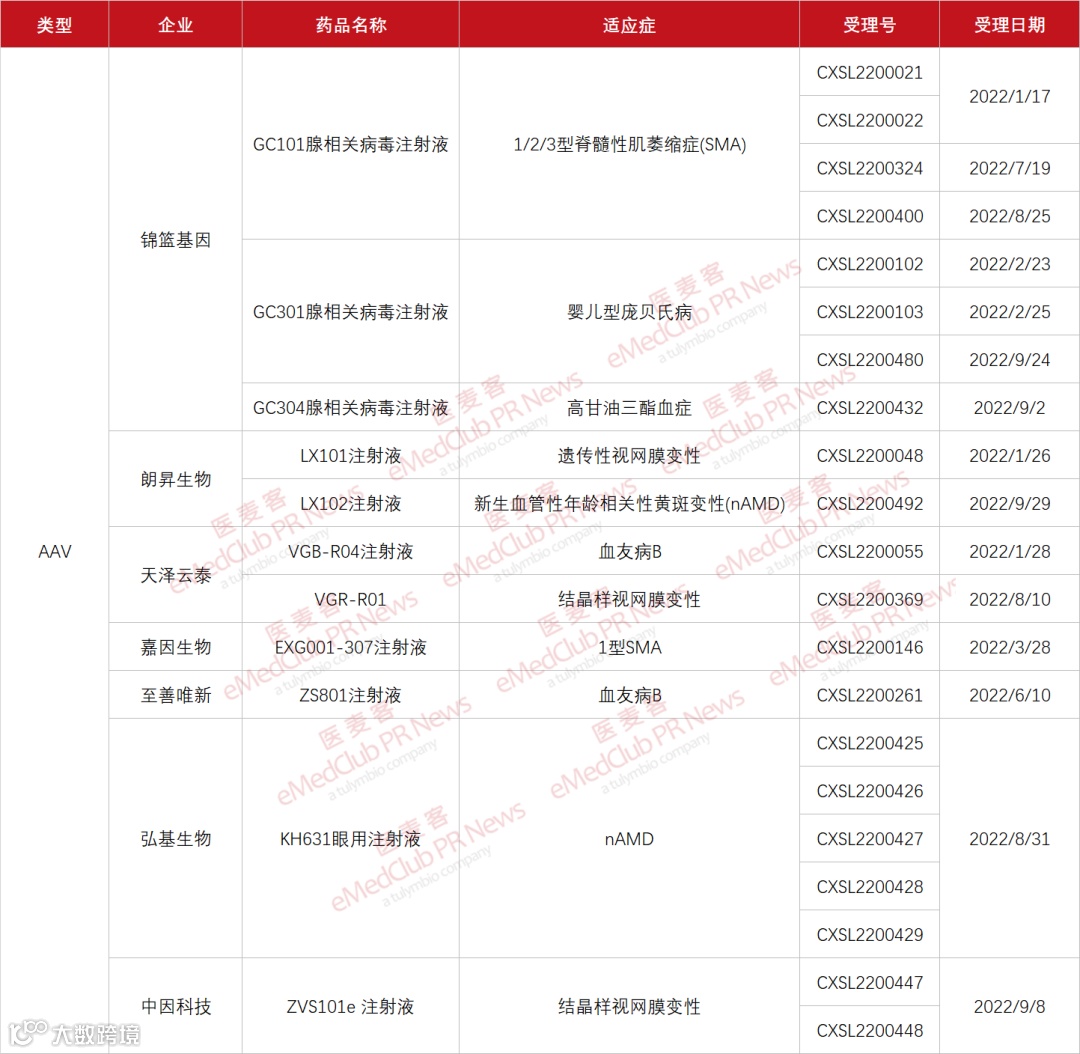Viewport: 1080px width, 1054px height.
Task: Select LX101注射液 drug cell
Action: [x=351, y=455]
